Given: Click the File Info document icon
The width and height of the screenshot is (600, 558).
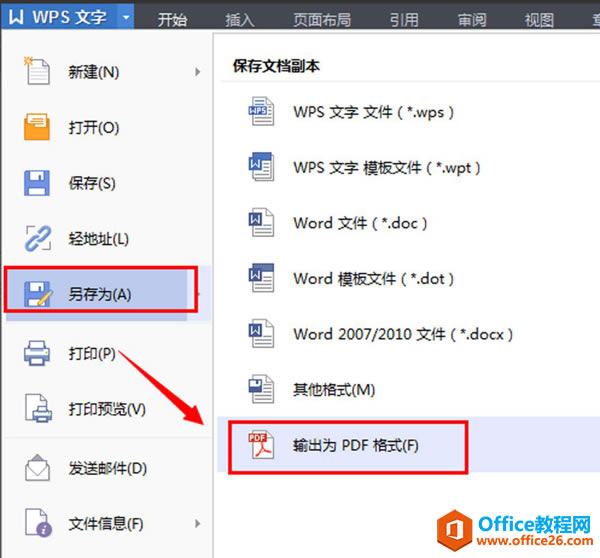Looking at the screenshot, I should 38,523.
